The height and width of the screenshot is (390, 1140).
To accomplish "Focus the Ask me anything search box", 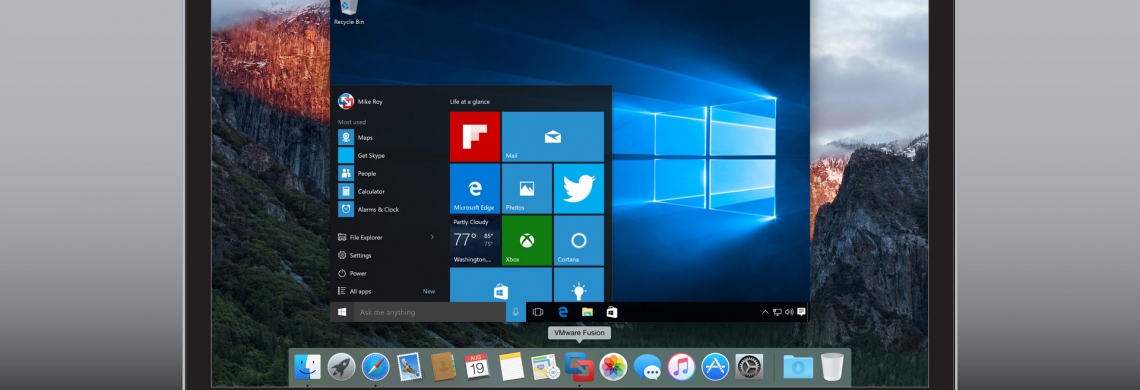I will tap(430, 312).
